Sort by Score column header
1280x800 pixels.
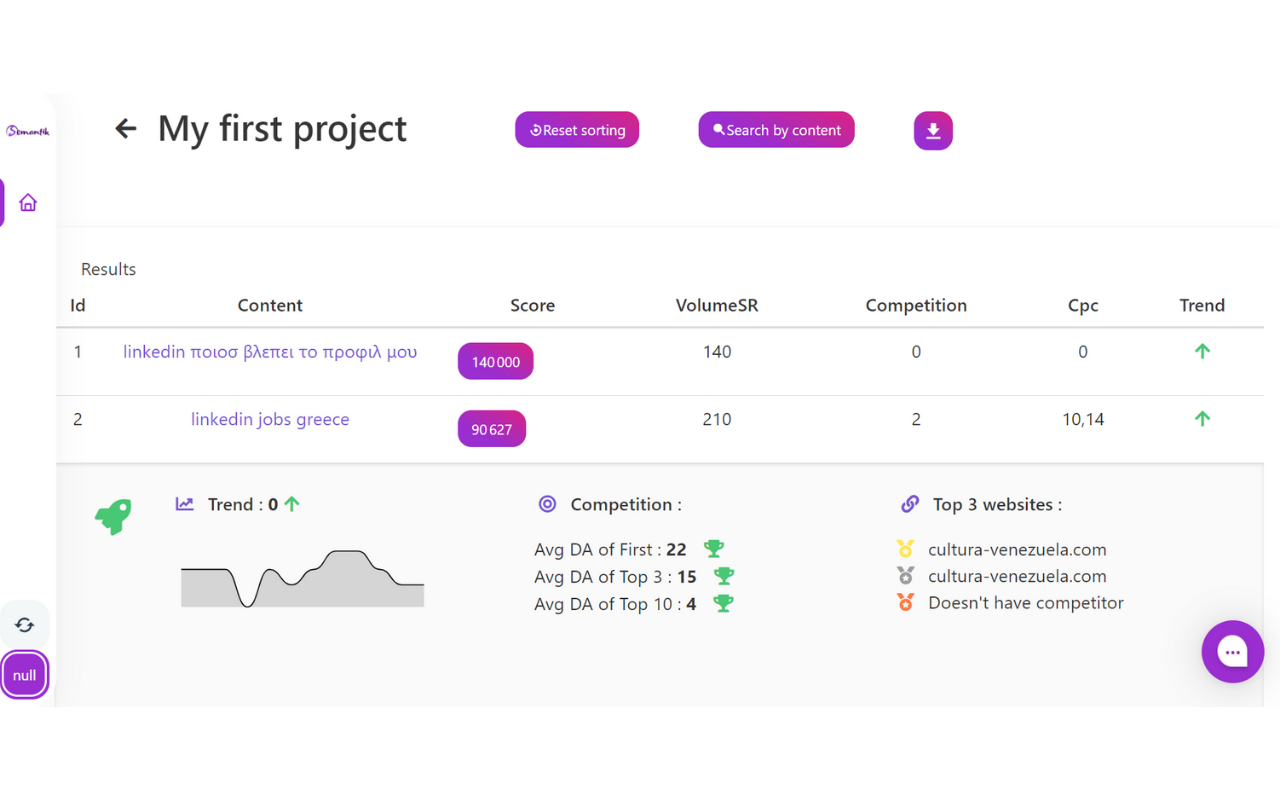[x=532, y=306]
